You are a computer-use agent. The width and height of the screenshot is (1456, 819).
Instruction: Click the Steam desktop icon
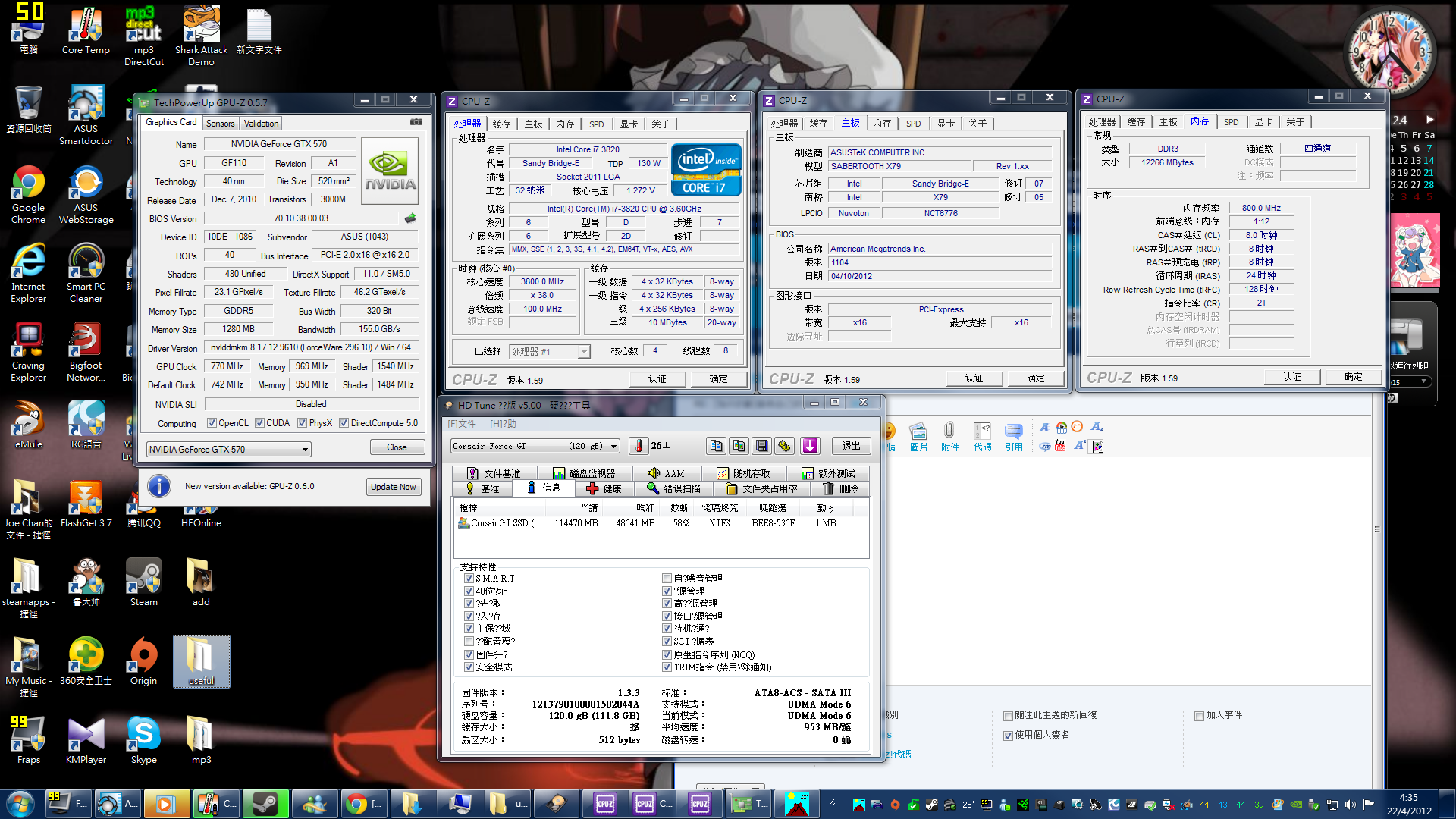click(x=143, y=582)
